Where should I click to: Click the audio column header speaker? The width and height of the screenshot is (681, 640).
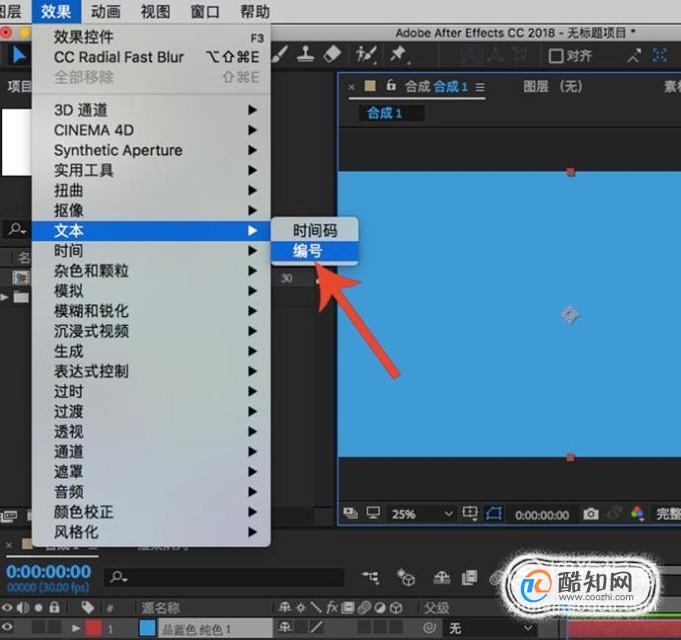[x=23, y=607]
